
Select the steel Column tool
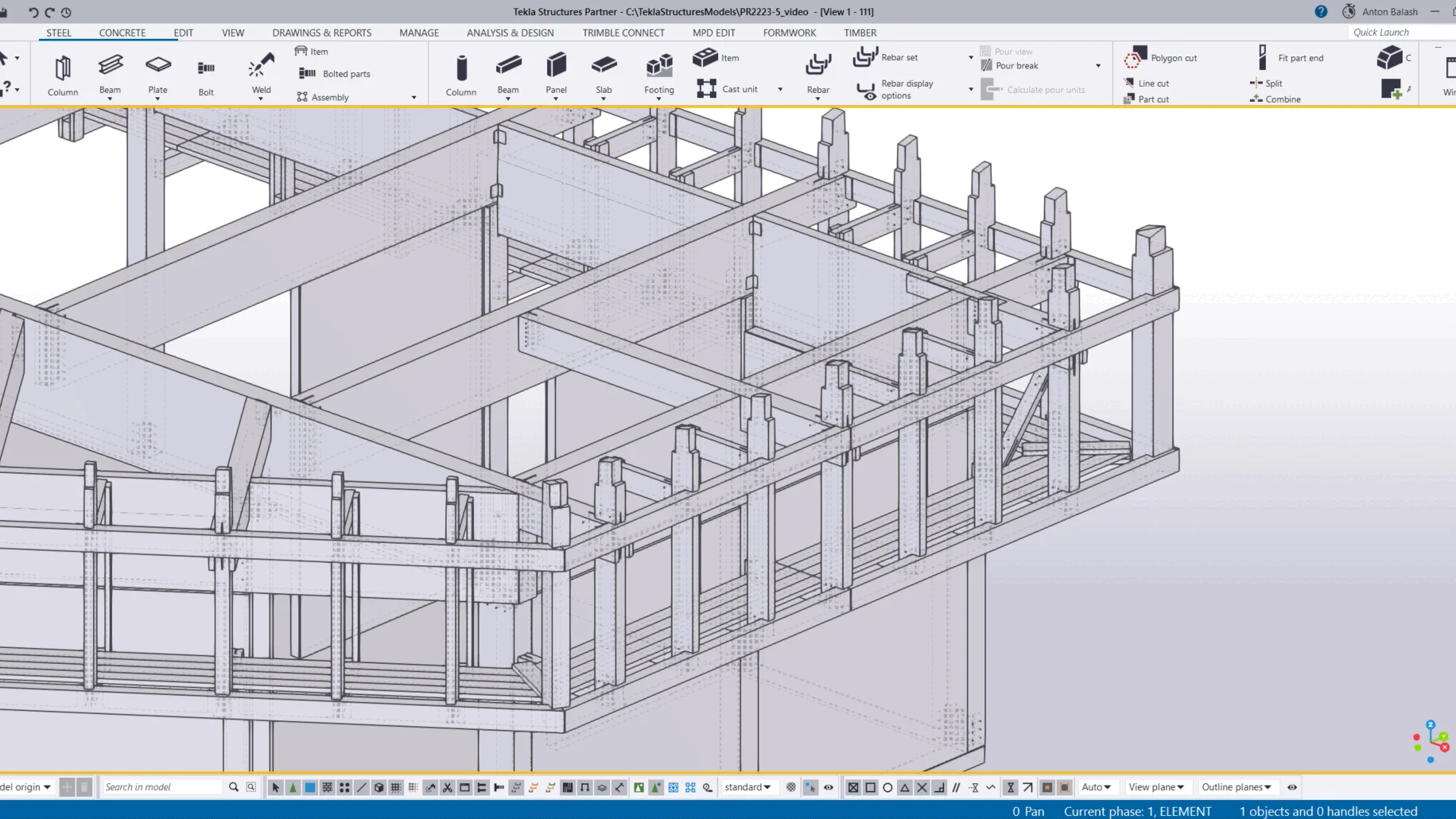[62, 75]
